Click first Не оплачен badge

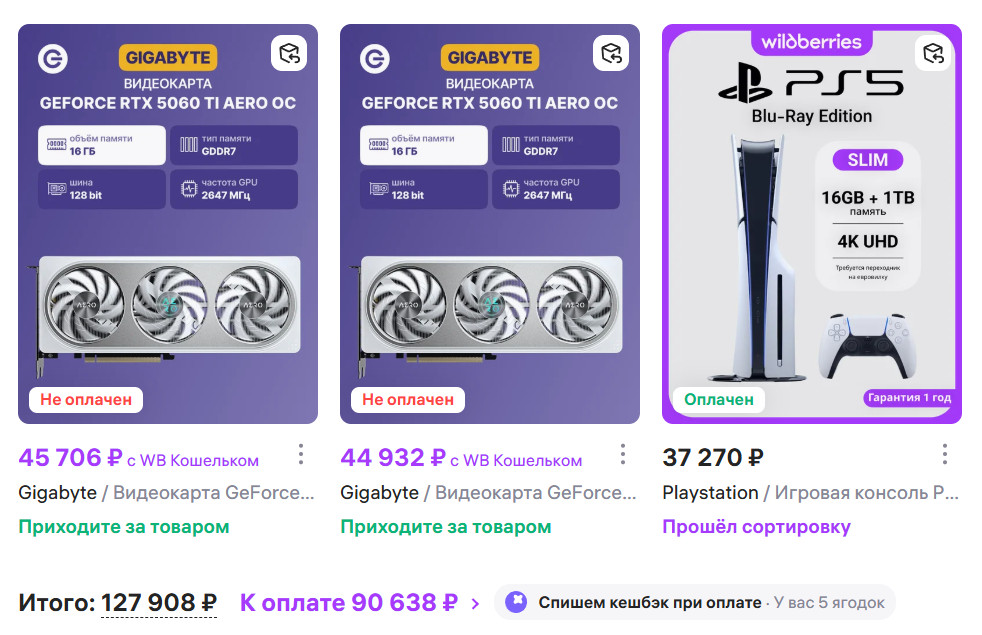(x=86, y=400)
